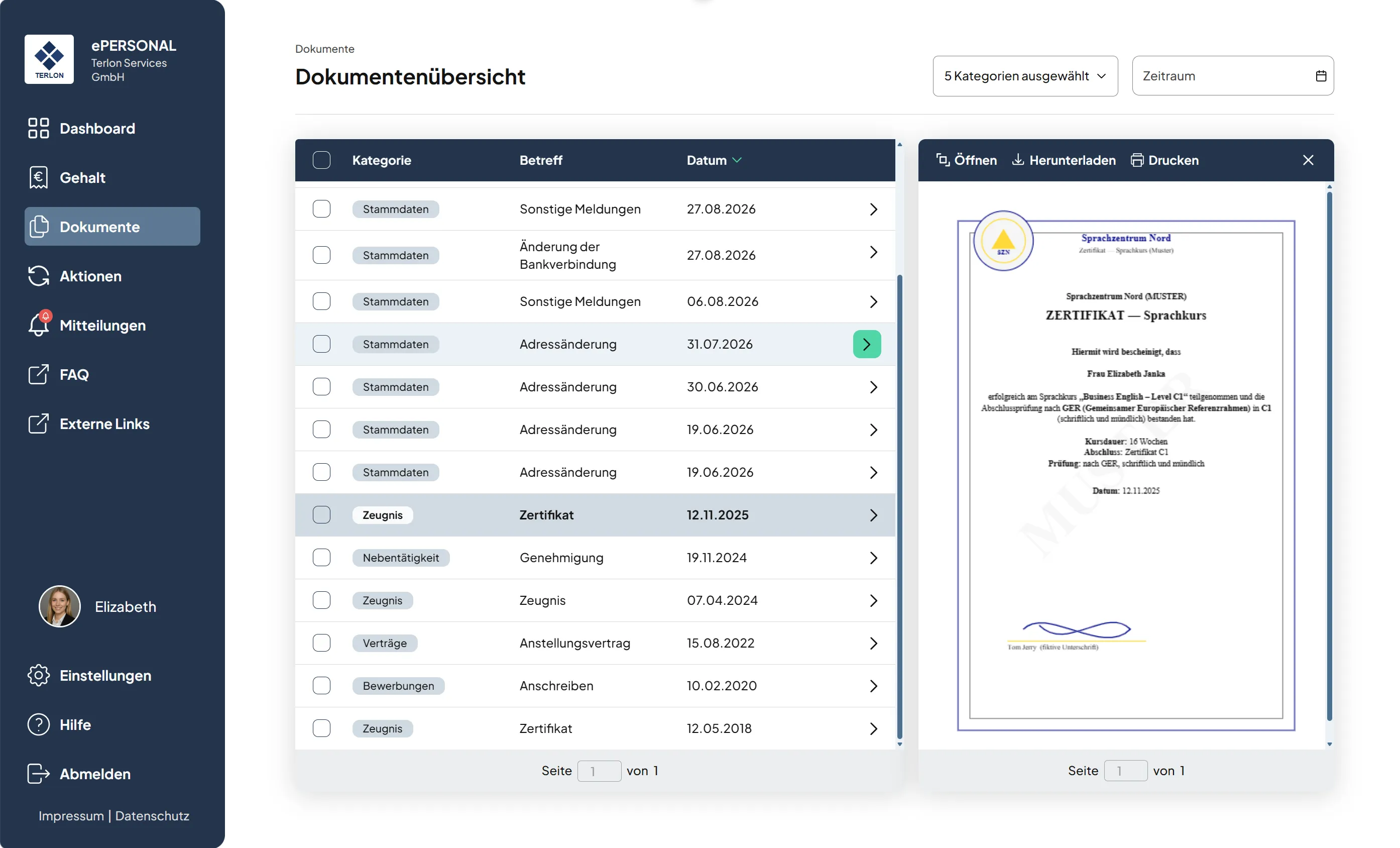Open the Zeitraum calendar icon
This screenshot has width=1400, height=848.
click(x=1321, y=75)
